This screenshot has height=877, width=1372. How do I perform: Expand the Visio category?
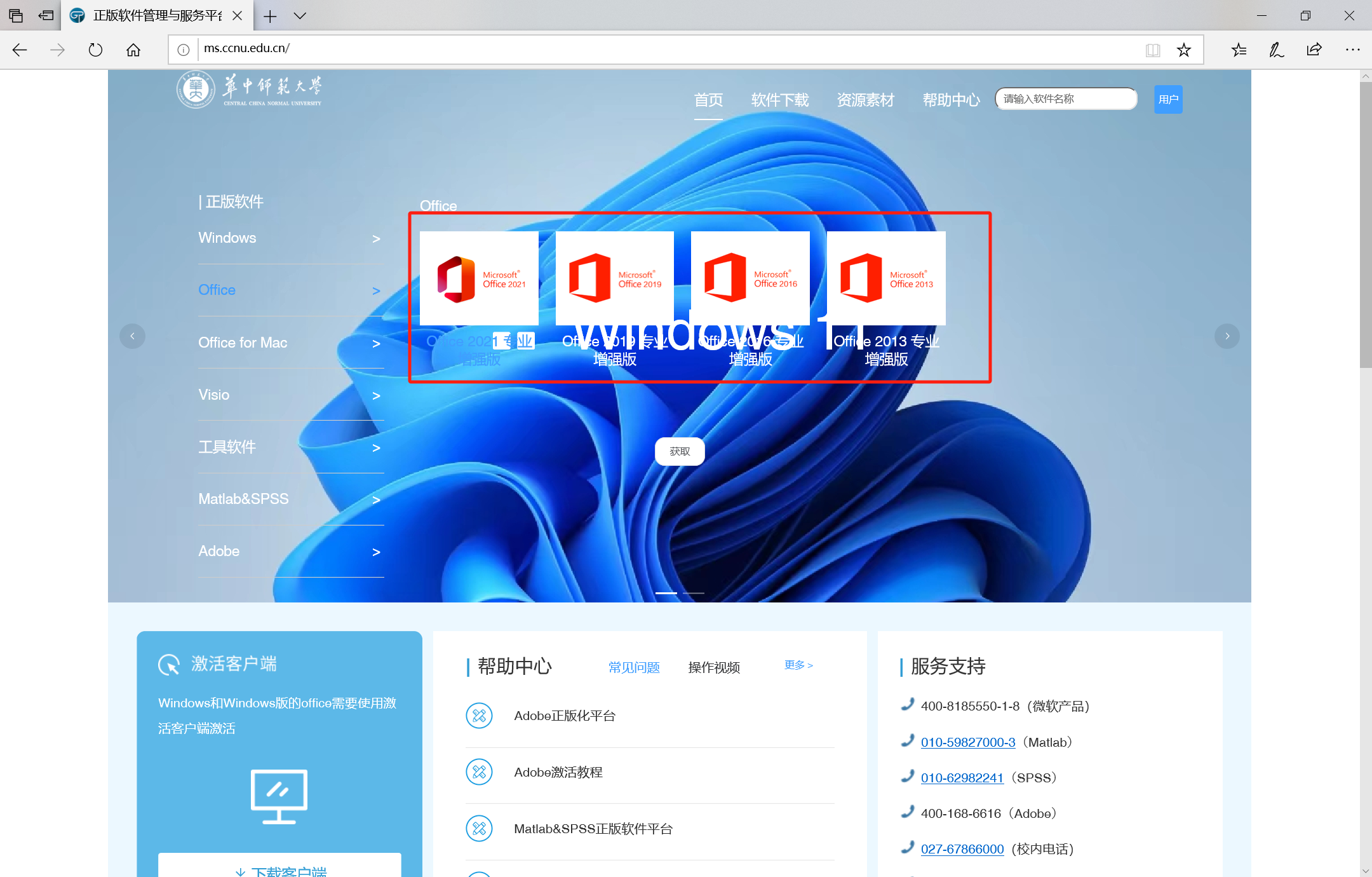pos(291,395)
